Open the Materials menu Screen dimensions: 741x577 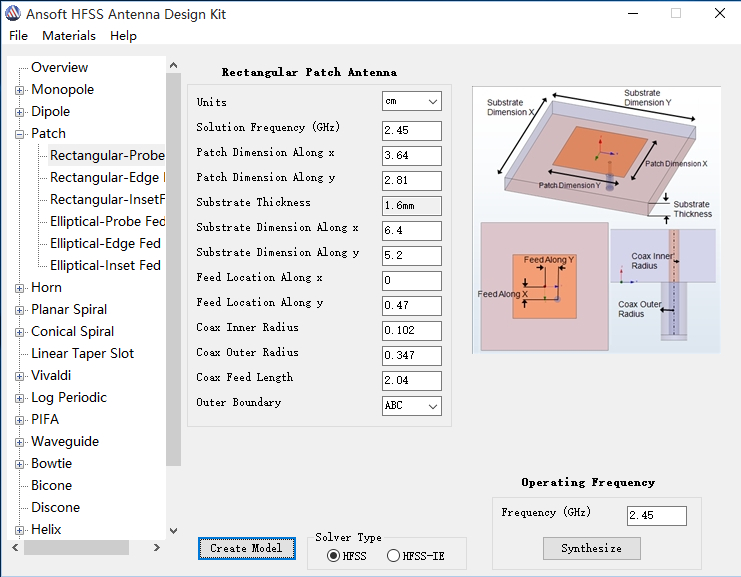click(69, 36)
